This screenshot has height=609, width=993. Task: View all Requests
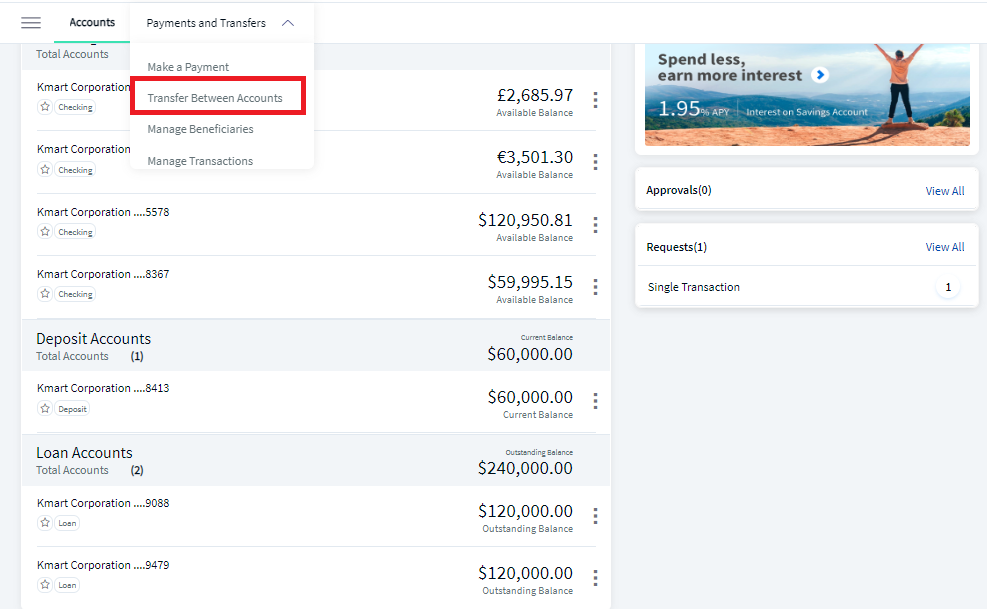[945, 248]
